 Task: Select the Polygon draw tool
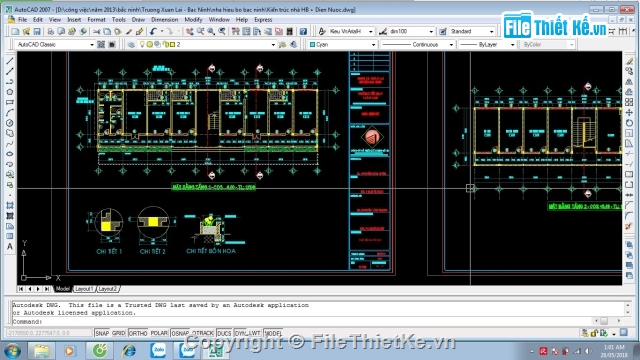10,92
